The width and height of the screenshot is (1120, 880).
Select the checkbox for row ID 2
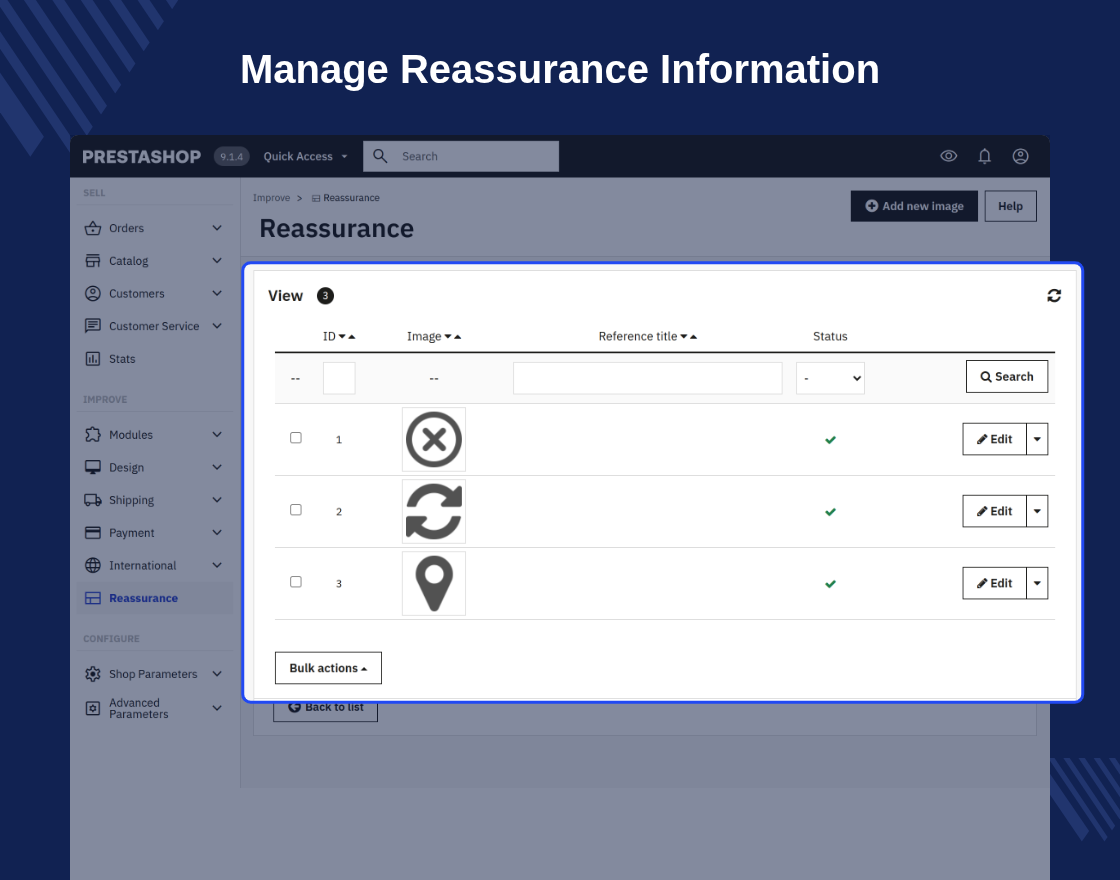(x=296, y=510)
